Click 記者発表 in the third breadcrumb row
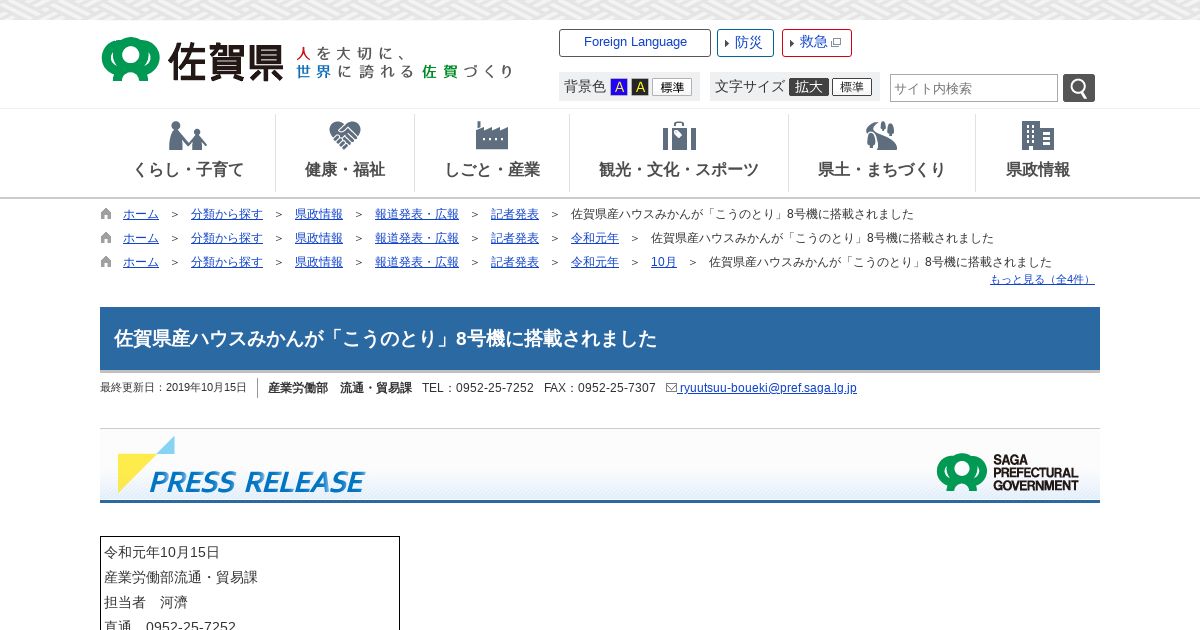Image resolution: width=1200 pixels, height=630 pixels. [x=515, y=262]
